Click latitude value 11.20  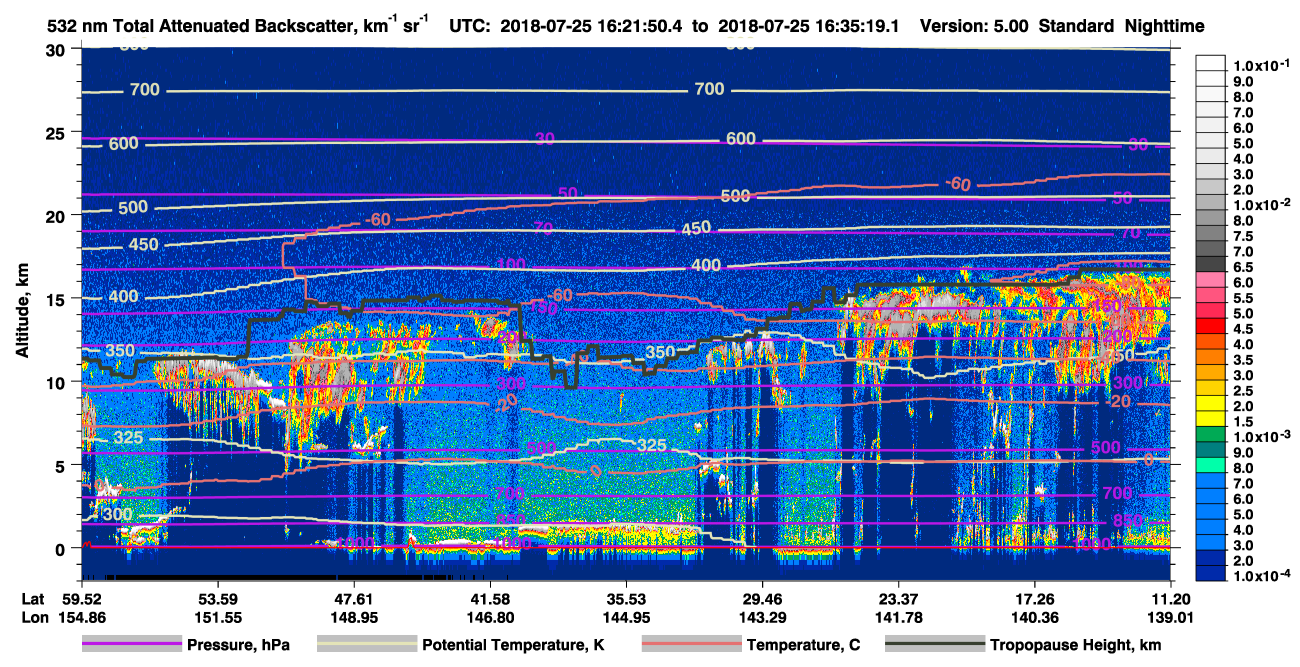pos(1170,598)
